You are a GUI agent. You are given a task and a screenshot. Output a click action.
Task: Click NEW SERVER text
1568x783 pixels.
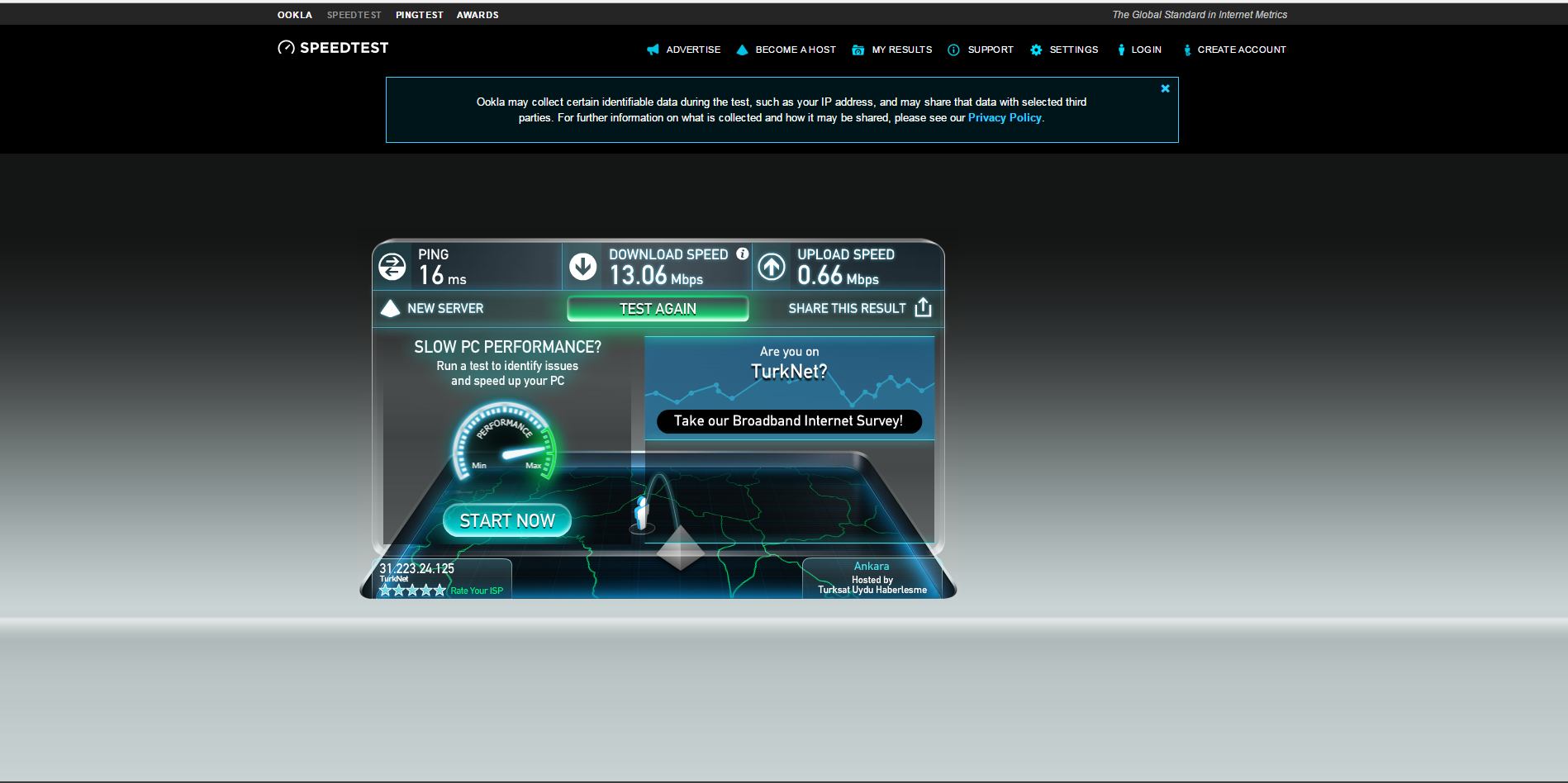click(445, 308)
